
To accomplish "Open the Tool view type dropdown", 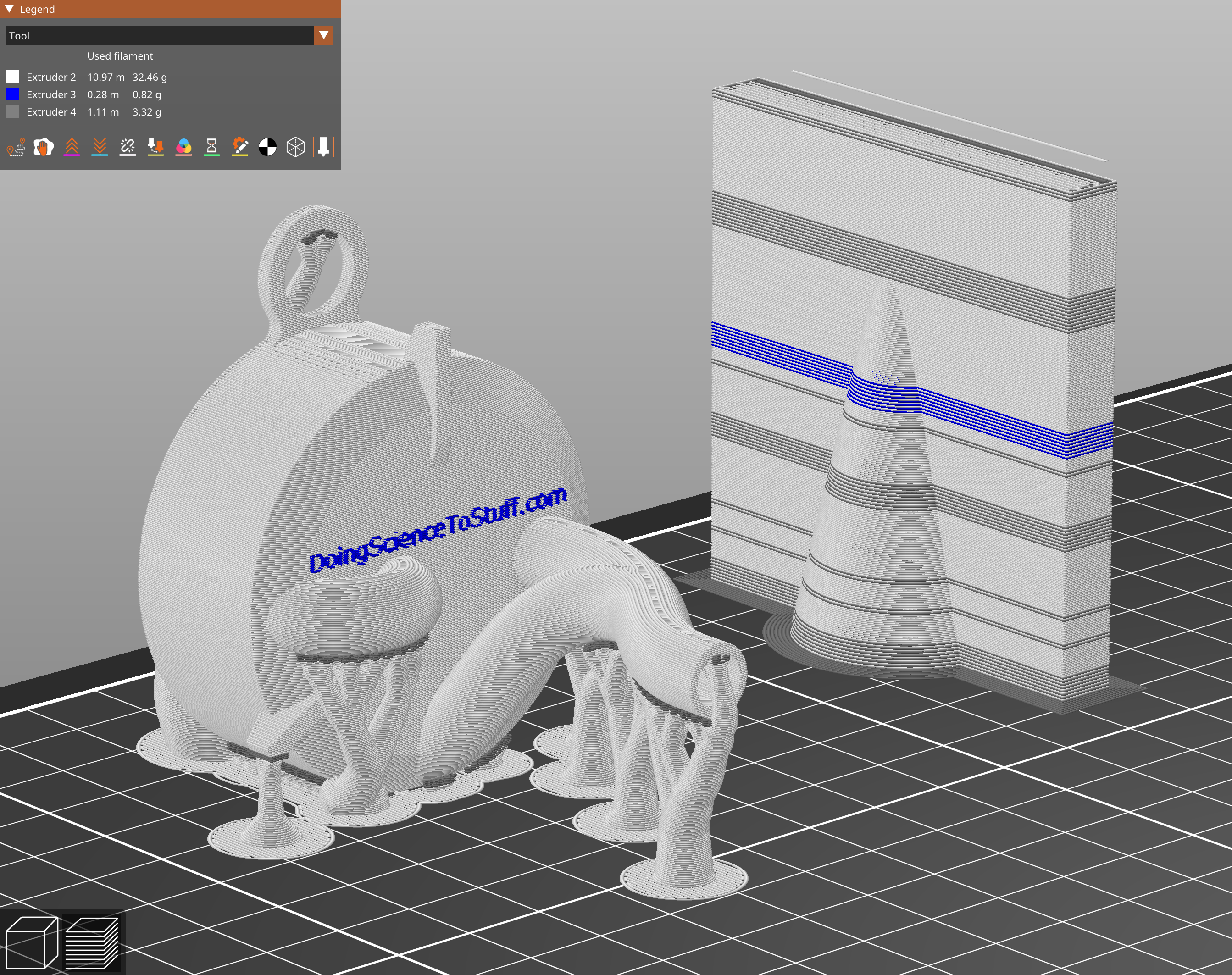I will click(x=159, y=35).
